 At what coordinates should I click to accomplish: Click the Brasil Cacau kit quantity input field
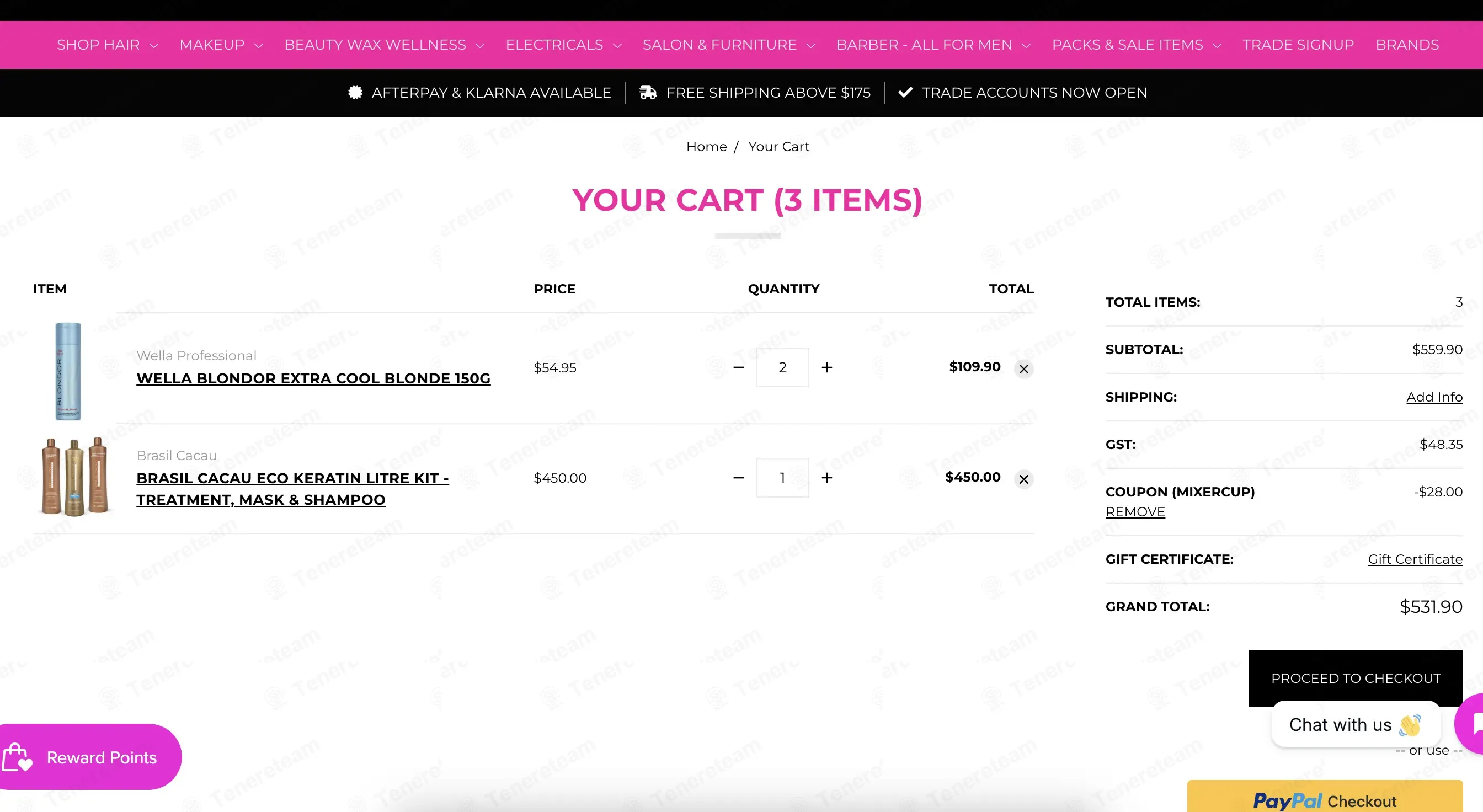782,478
